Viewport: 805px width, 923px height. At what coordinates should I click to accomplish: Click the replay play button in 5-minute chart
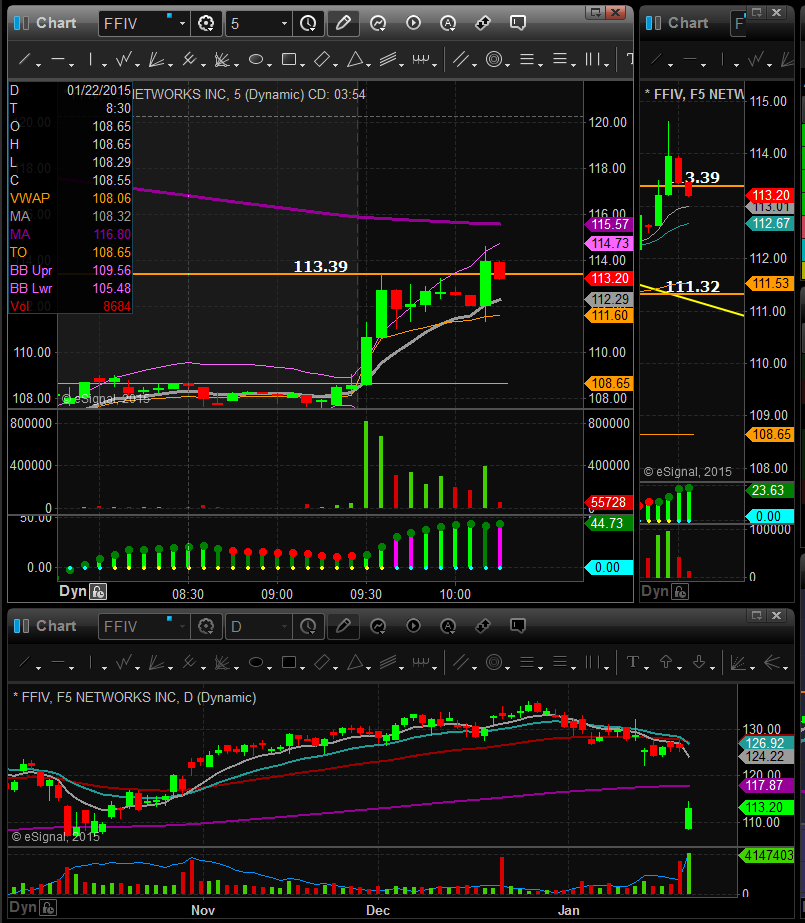(x=414, y=23)
